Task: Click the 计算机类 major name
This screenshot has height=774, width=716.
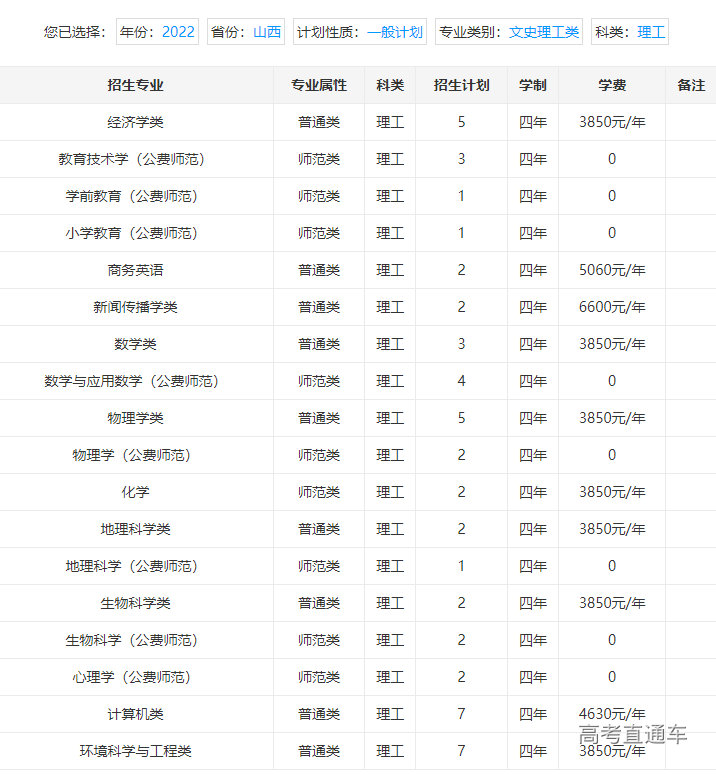Action: point(136,714)
